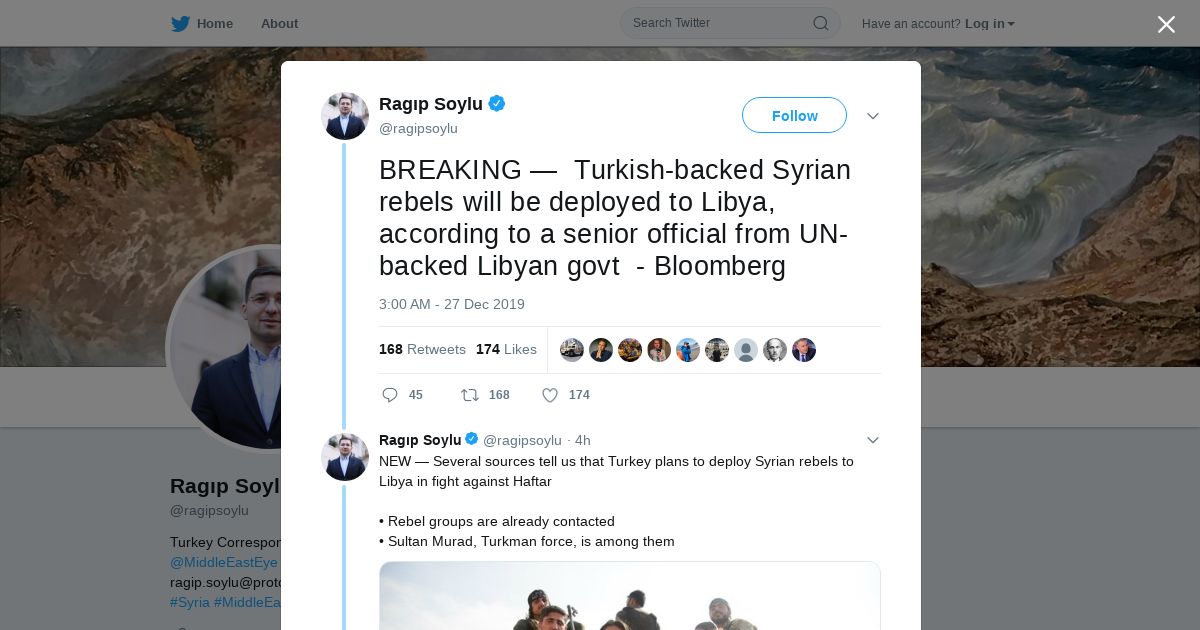1200x630 pixels.
Task: Open the first liker's avatar
Action: [572, 350]
